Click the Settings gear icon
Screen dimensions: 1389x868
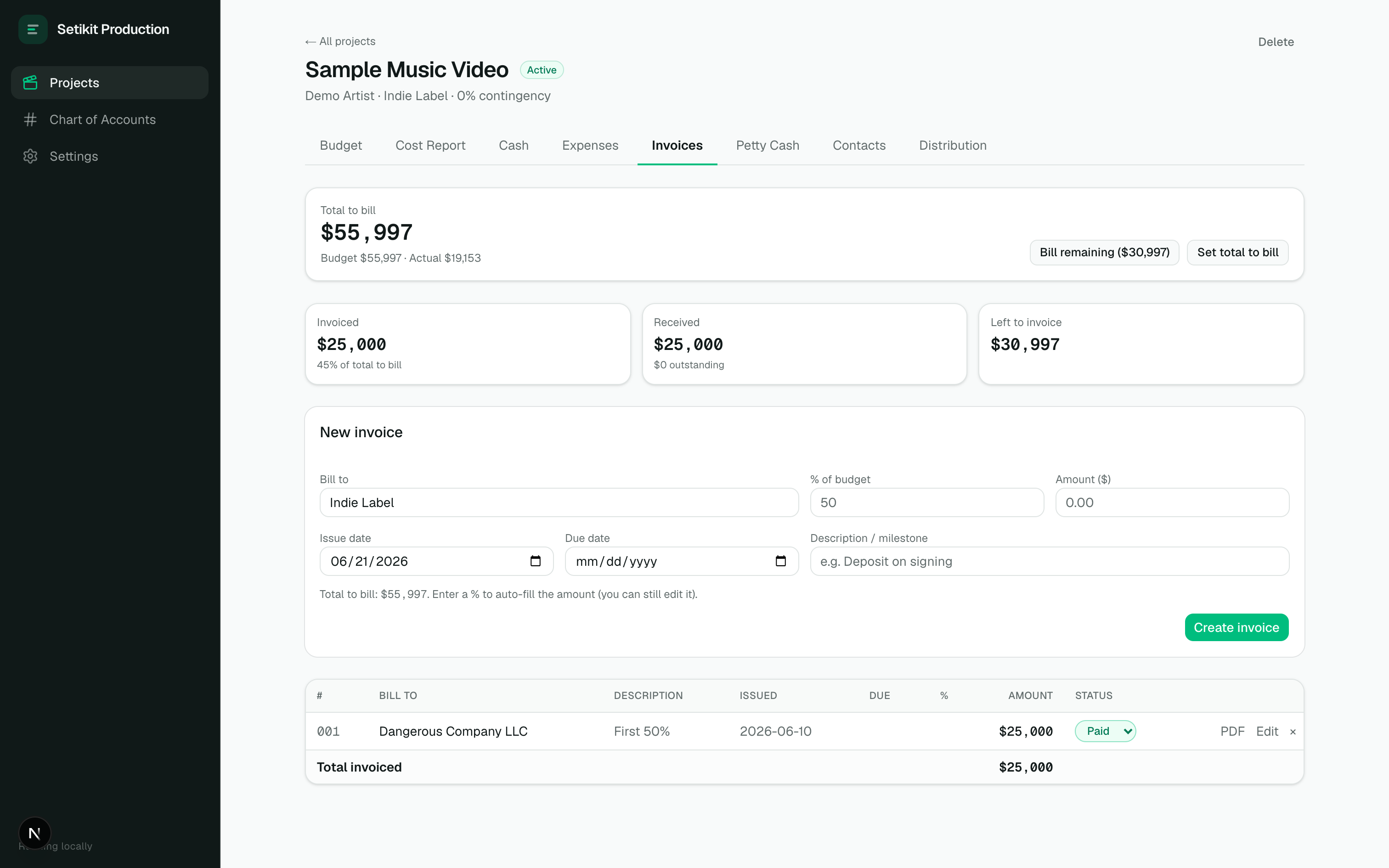[30, 156]
